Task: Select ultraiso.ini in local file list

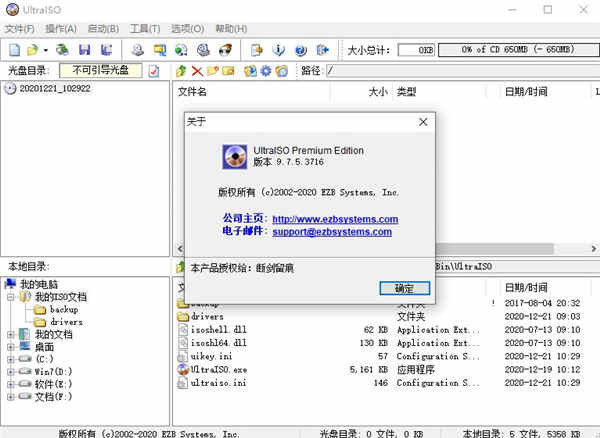Action: pos(218,383)
